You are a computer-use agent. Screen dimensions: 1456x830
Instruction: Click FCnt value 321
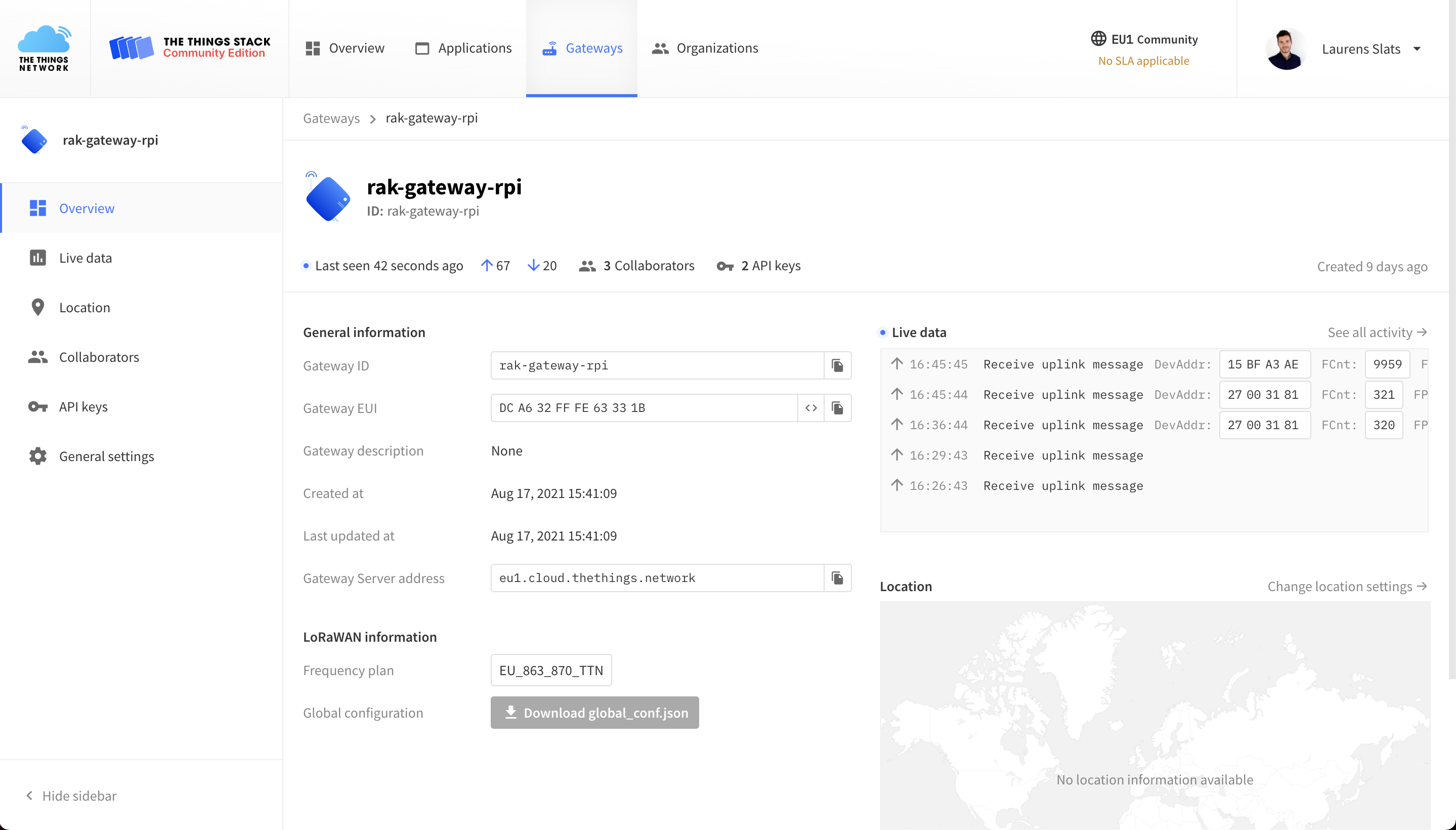click(1384, 394)
